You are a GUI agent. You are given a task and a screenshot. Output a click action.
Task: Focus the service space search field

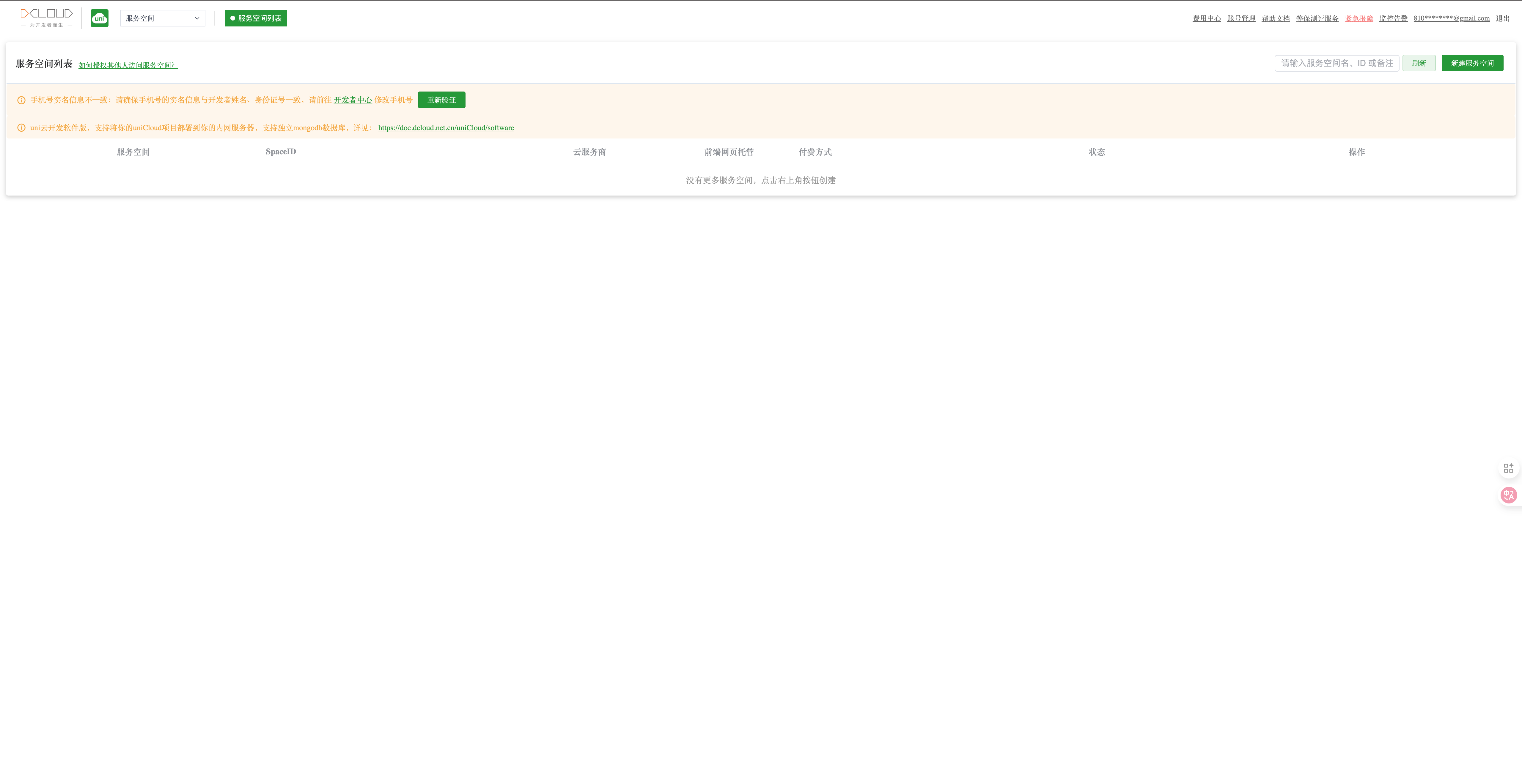[x=1336, y=63]
